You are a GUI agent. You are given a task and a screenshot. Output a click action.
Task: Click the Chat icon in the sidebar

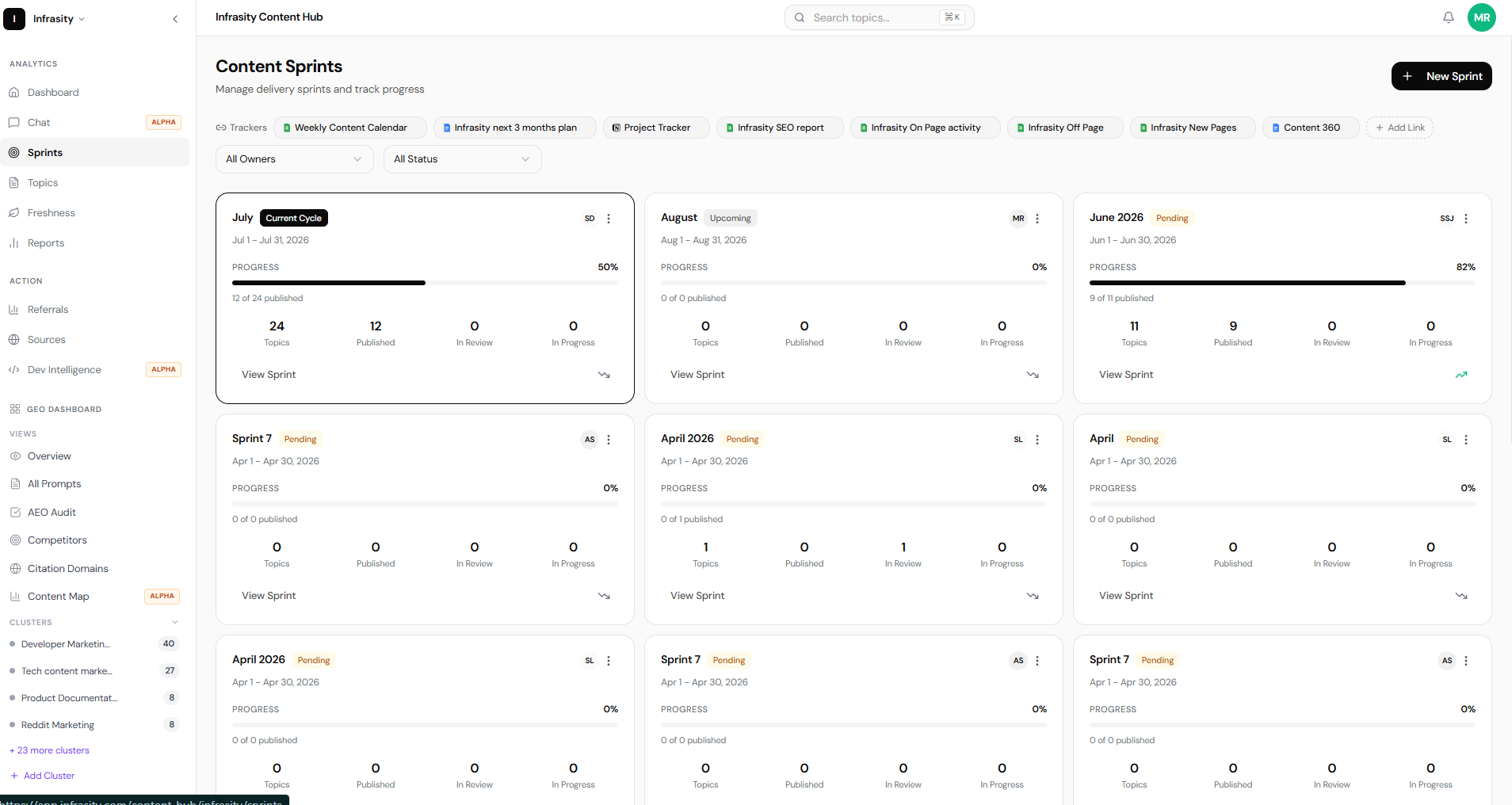coord(14,123)
